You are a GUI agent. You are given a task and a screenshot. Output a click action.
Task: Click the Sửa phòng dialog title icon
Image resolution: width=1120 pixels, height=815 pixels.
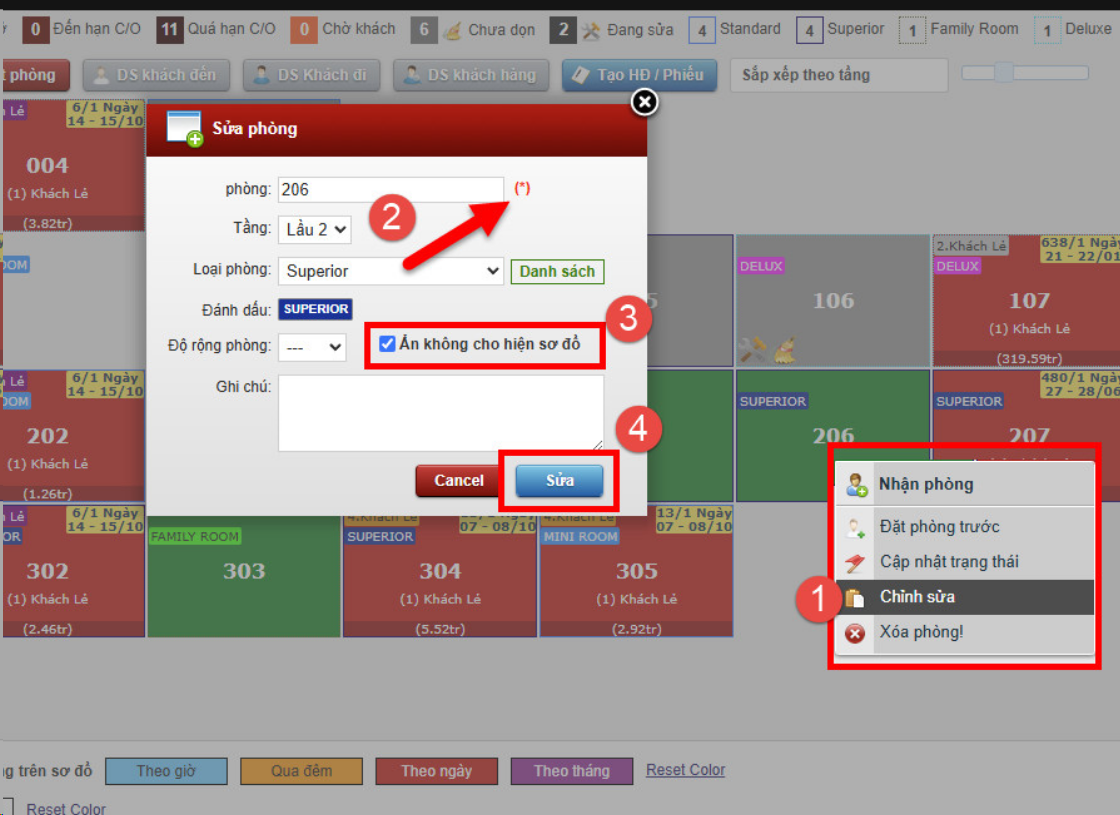[184, 129]
